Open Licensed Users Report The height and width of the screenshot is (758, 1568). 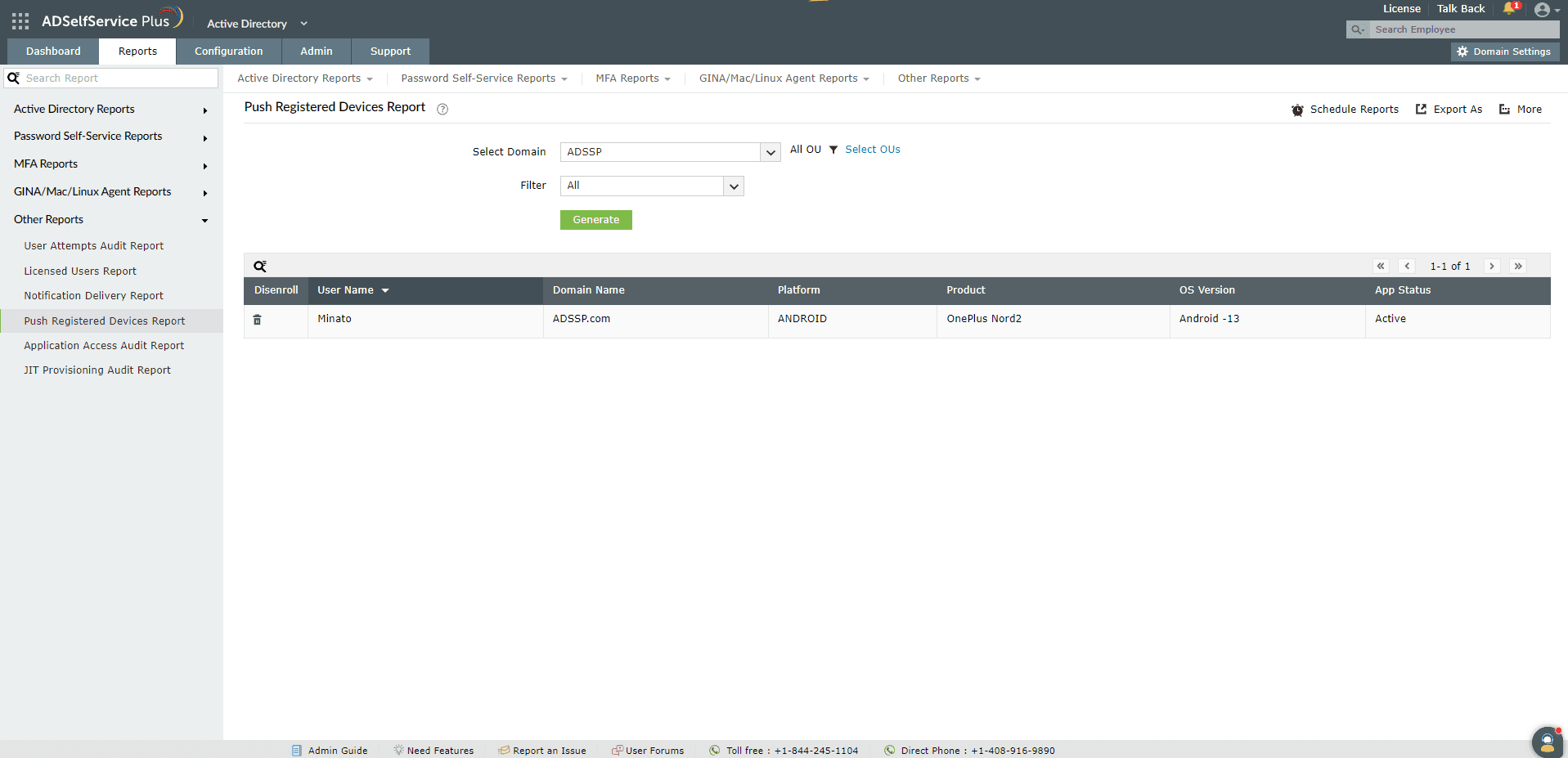(80, 271)
